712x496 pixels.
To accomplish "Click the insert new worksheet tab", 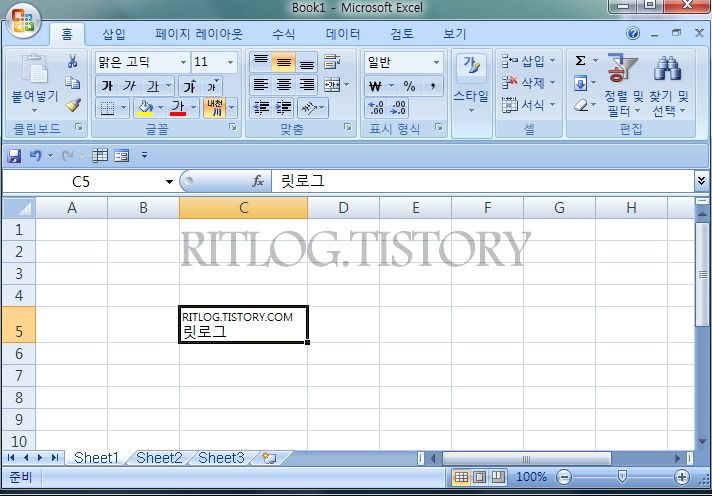I will tap(270, 458).
